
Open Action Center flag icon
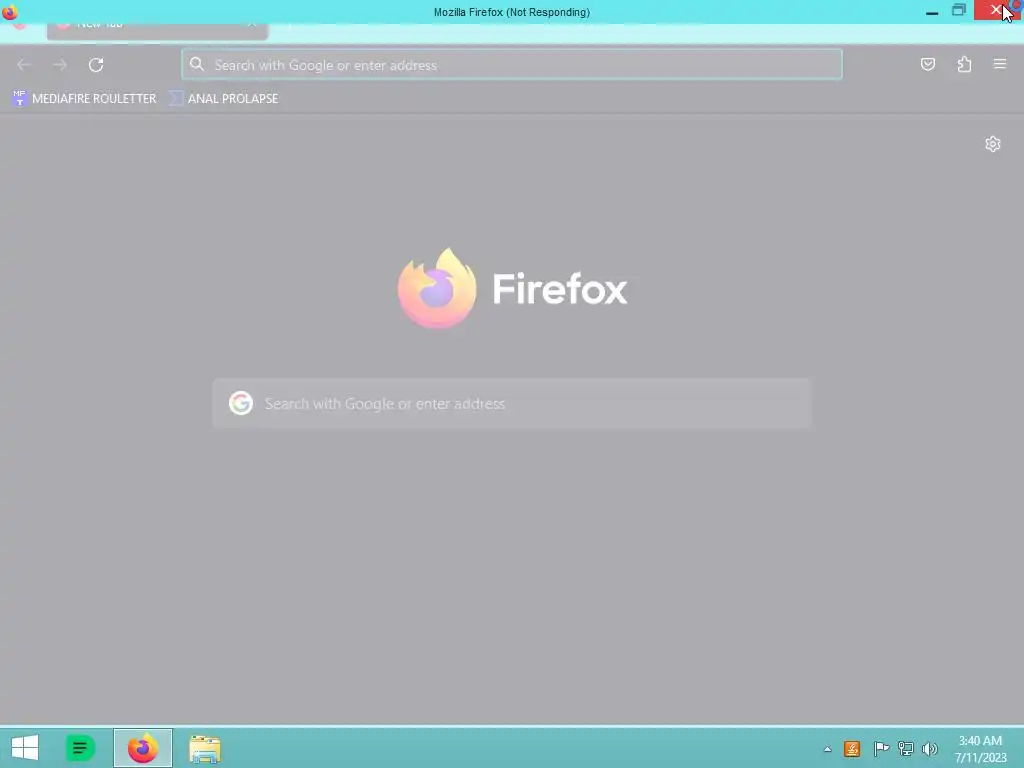click(x=881, y=748)
